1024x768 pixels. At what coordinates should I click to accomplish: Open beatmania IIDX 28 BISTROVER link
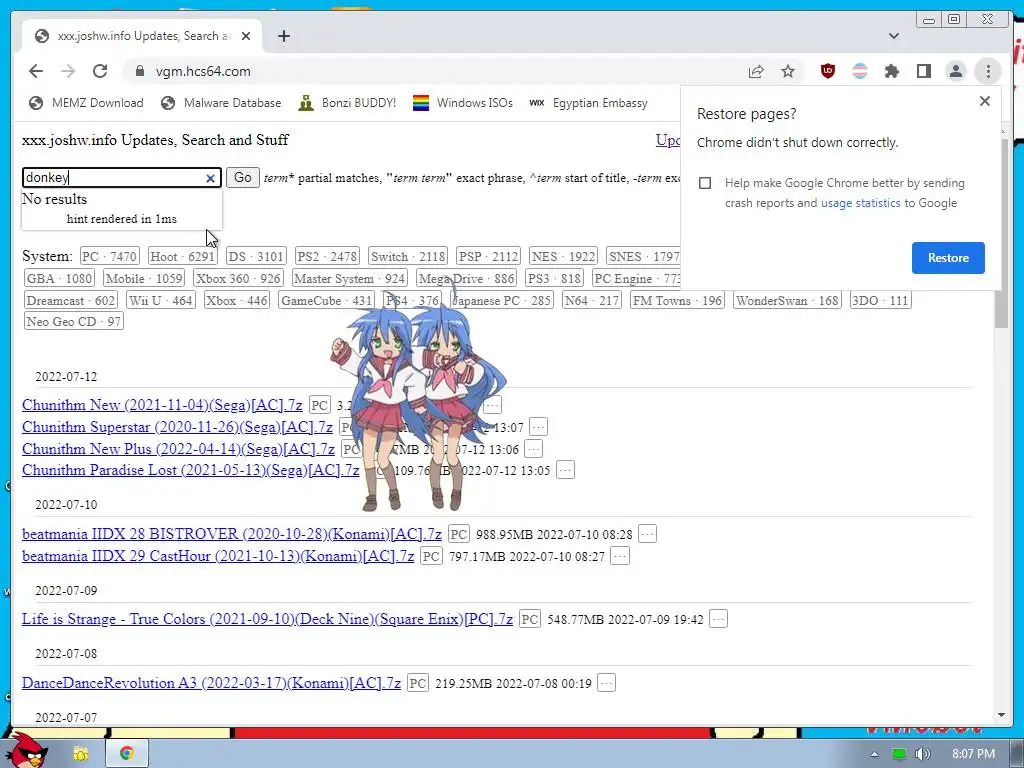click(x=232, y=534)
